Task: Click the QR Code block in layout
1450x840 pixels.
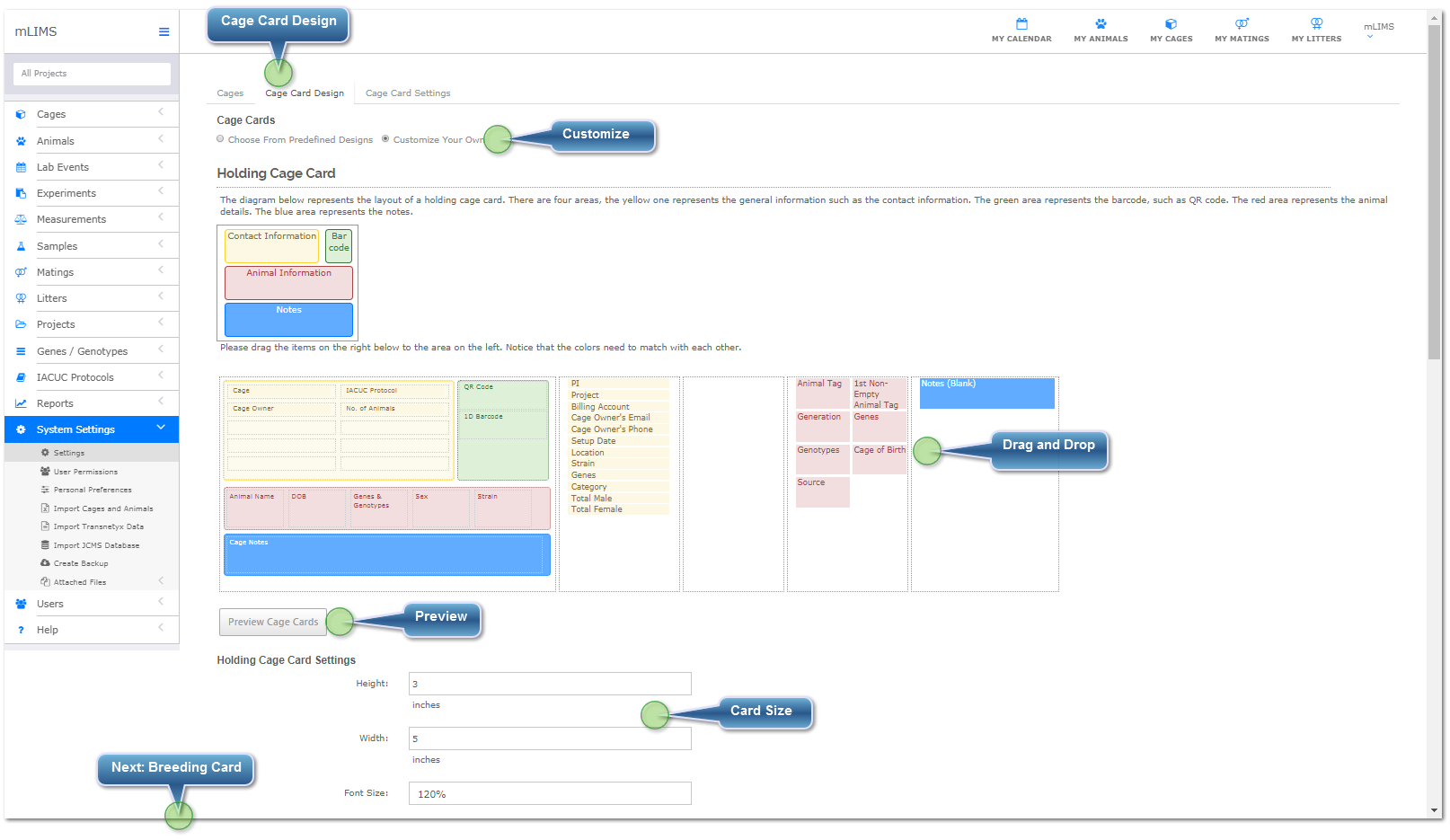Action: click(x=503, y=395)
